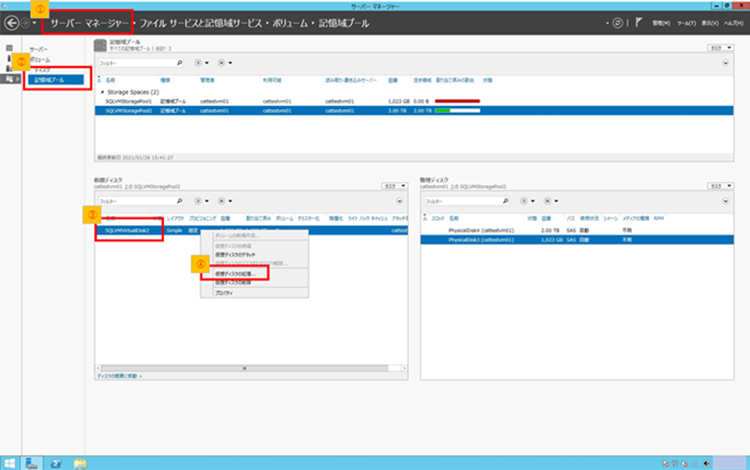Click the back navigation arrow in Server Manager
The width and height of the screenshot is (750, 470).
[11, 22]
